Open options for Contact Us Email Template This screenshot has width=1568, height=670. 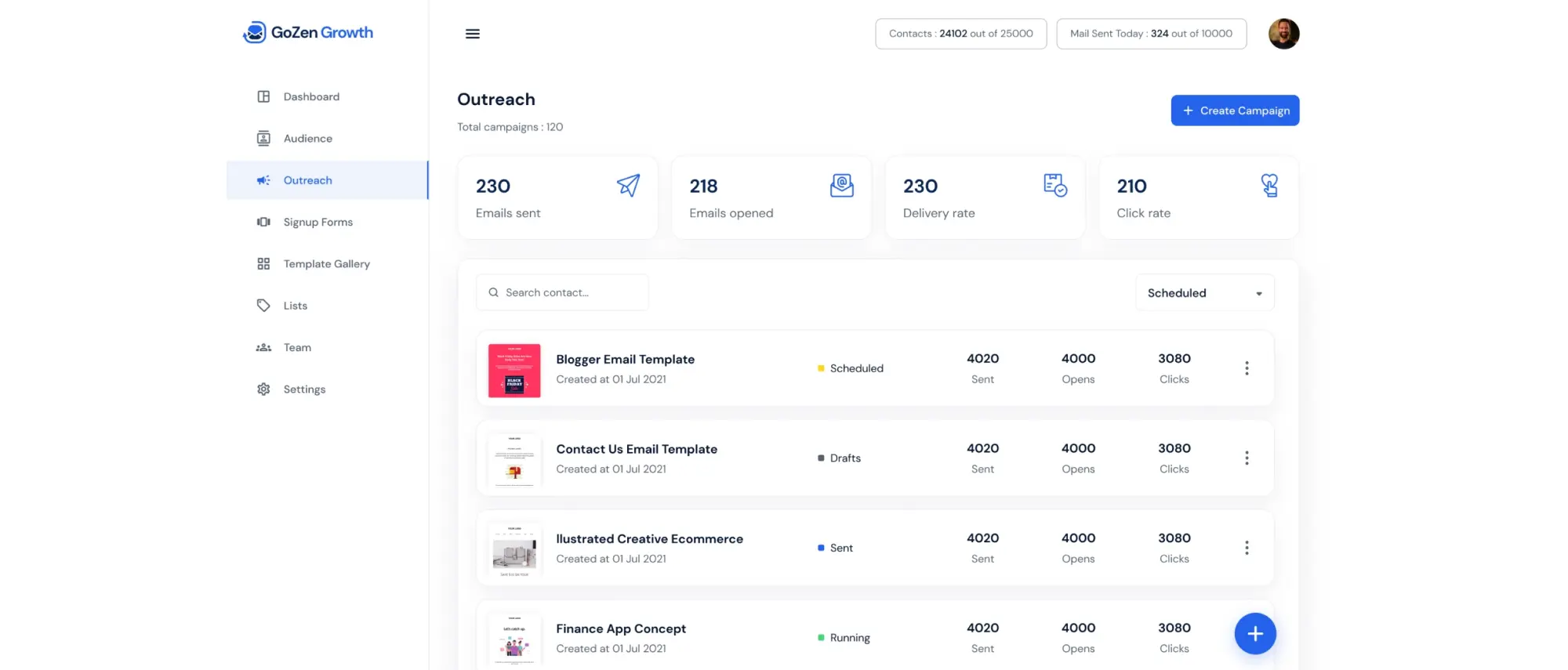coord(1247,458)
